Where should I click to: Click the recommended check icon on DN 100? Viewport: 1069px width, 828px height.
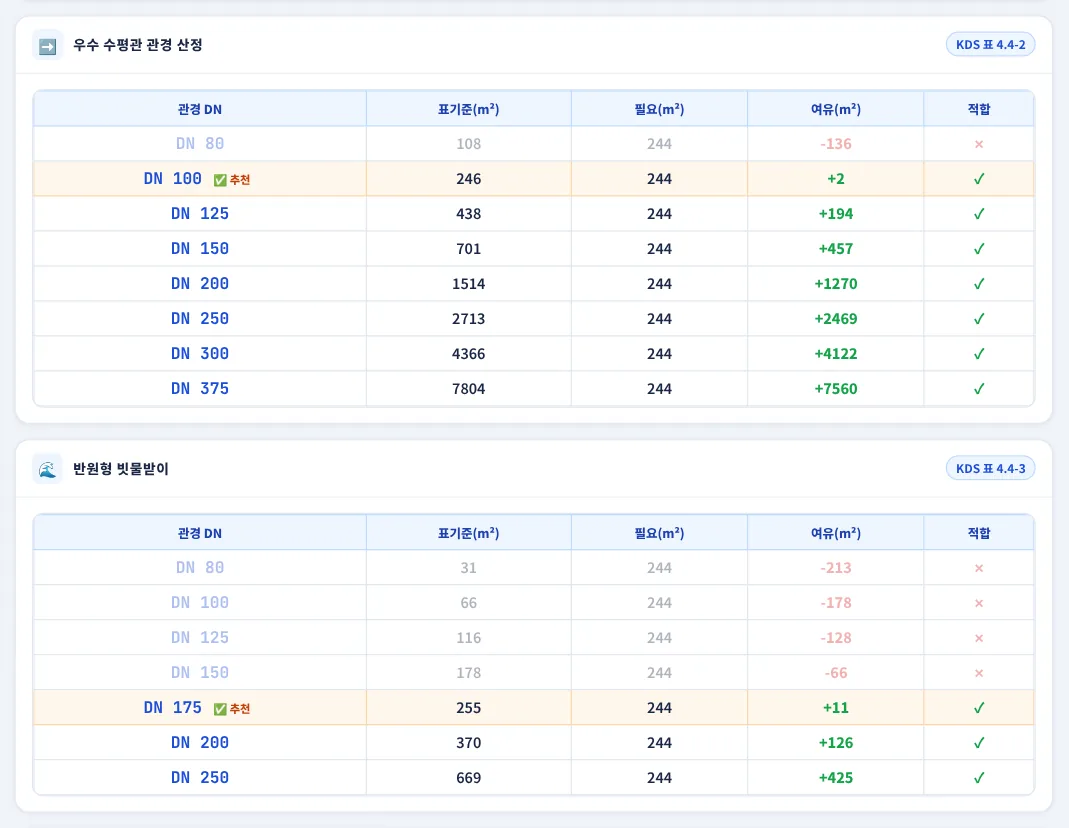(x=220, y=180)
